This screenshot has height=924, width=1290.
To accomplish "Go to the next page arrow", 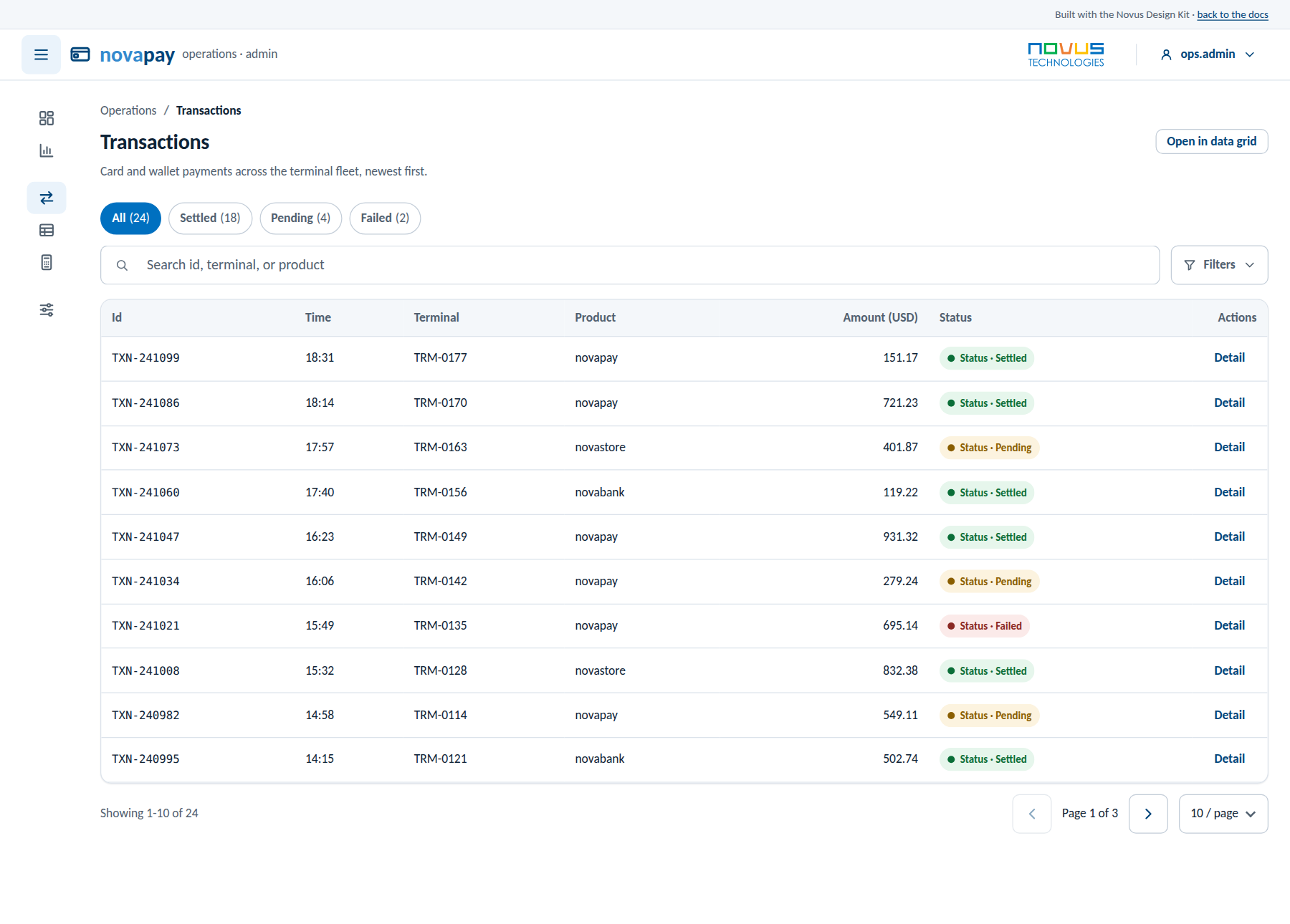I will [x=1148, y=814].
